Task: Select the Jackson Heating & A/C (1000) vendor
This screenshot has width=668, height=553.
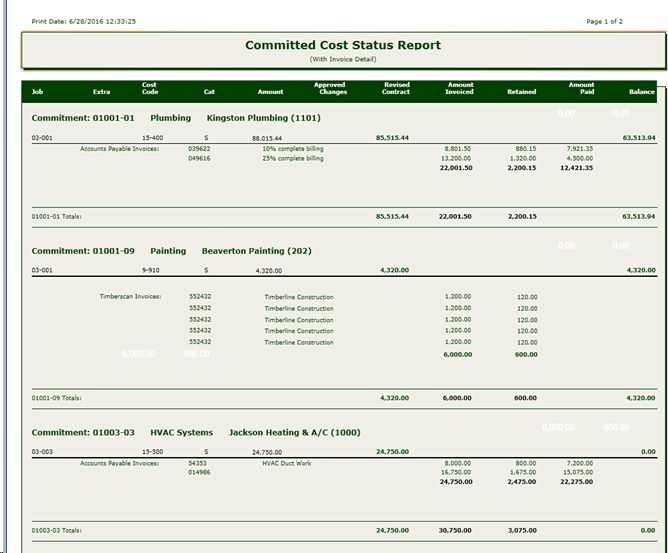Action: tap(295, 432)
